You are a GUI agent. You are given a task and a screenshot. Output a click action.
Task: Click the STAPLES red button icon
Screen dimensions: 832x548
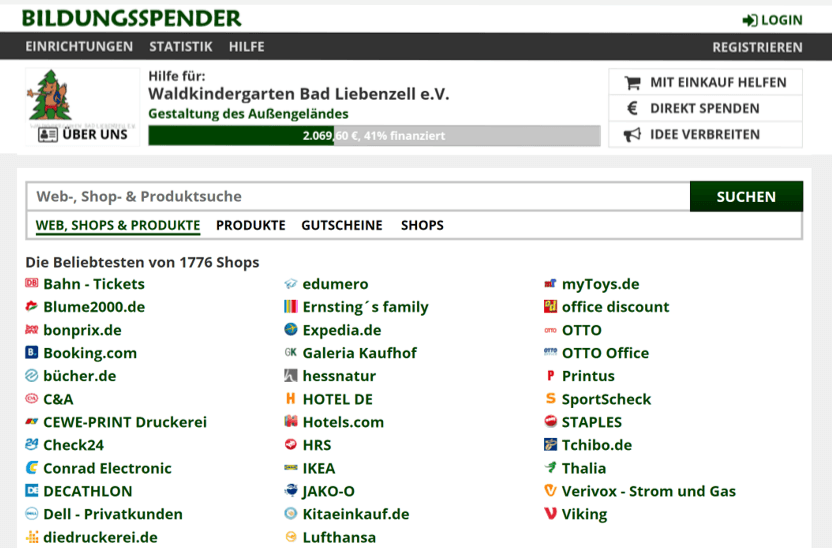[x=550, y=422]
